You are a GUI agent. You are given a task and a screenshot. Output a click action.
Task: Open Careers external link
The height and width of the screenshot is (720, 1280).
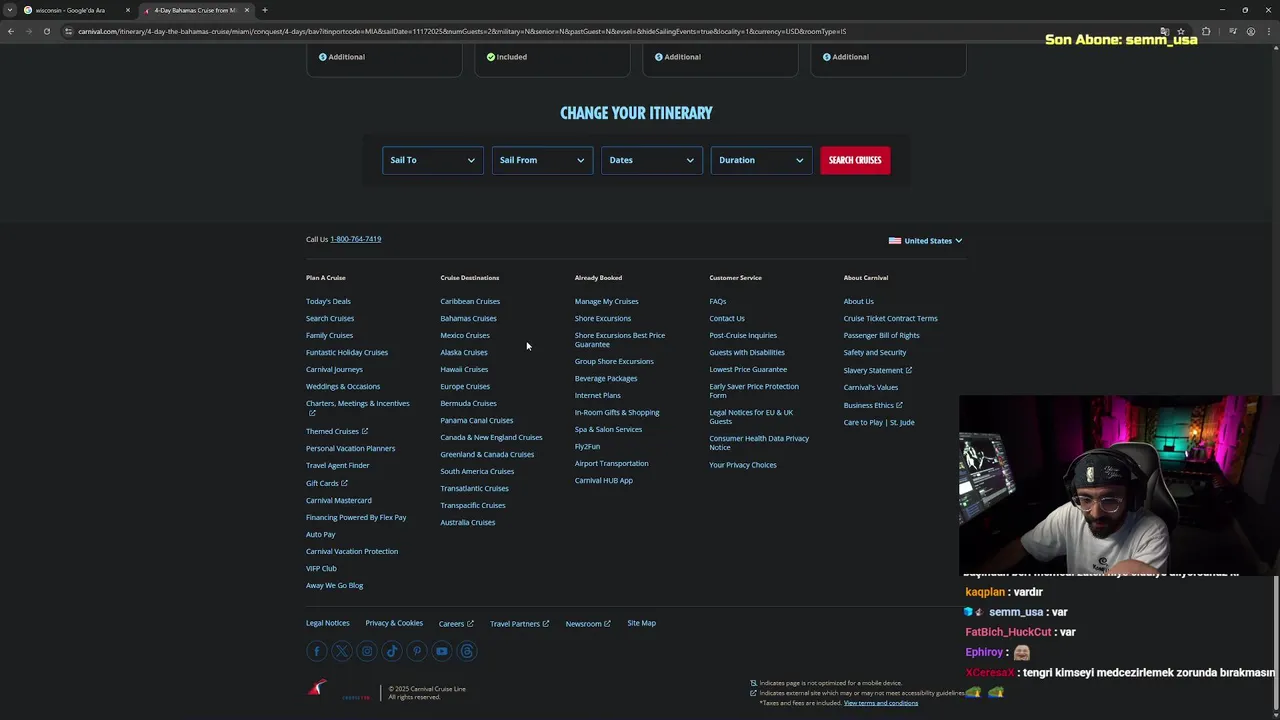(456, 624)
